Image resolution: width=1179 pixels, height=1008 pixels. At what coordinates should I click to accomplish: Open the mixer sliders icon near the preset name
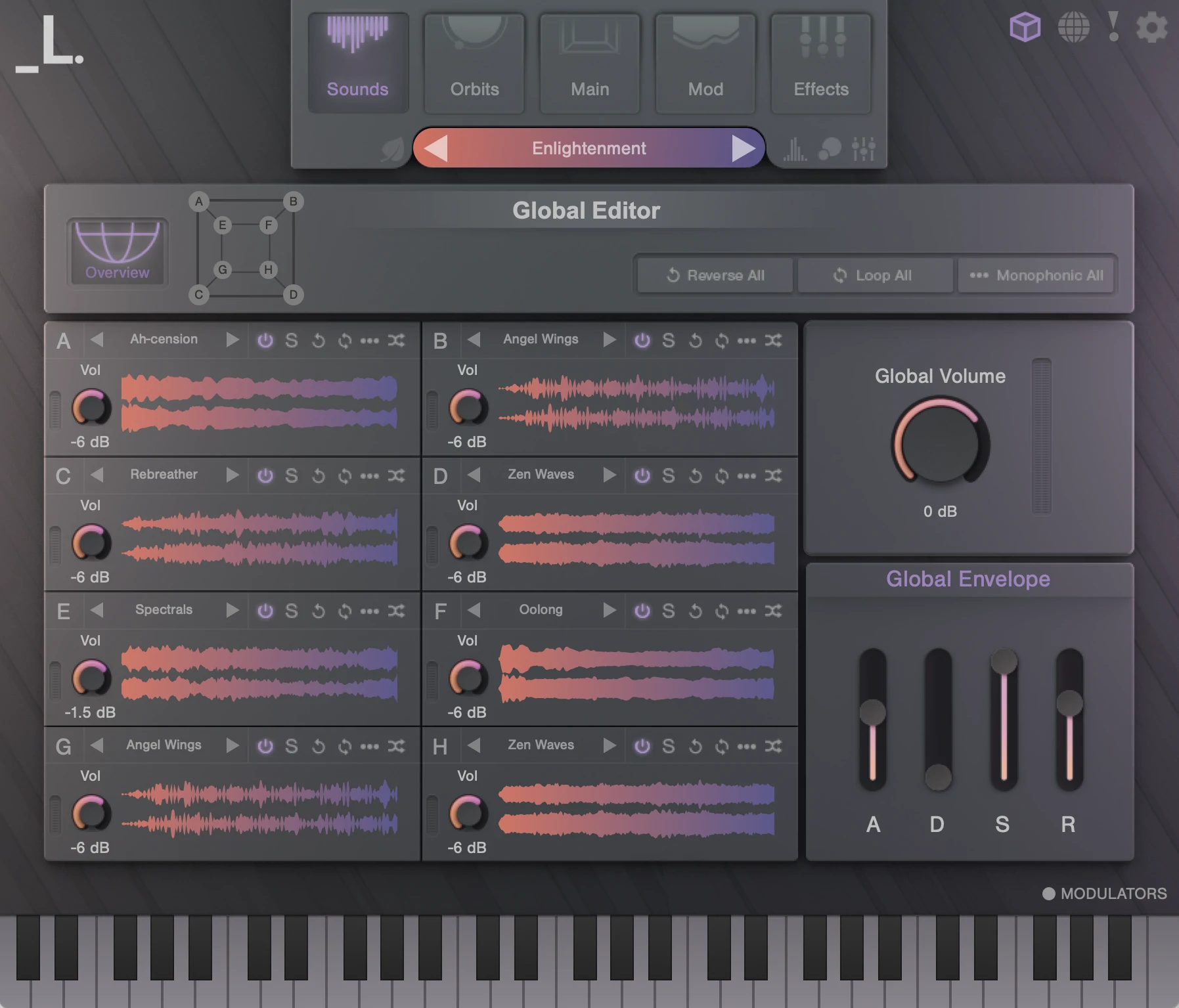(863, 149)
